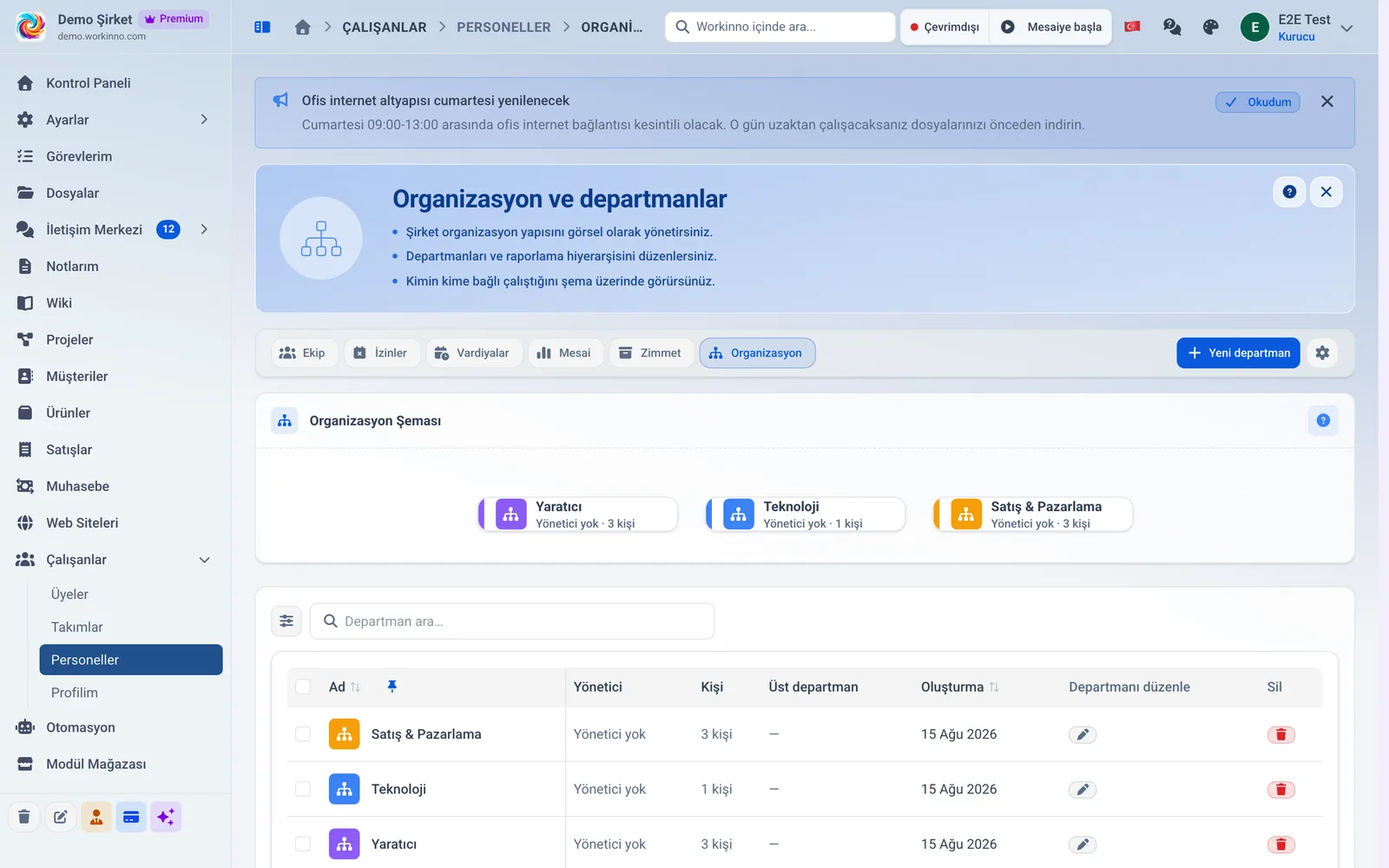1389x868 pixels.
Task: Edit the Teknoloji department
Action: point(1083,790)
